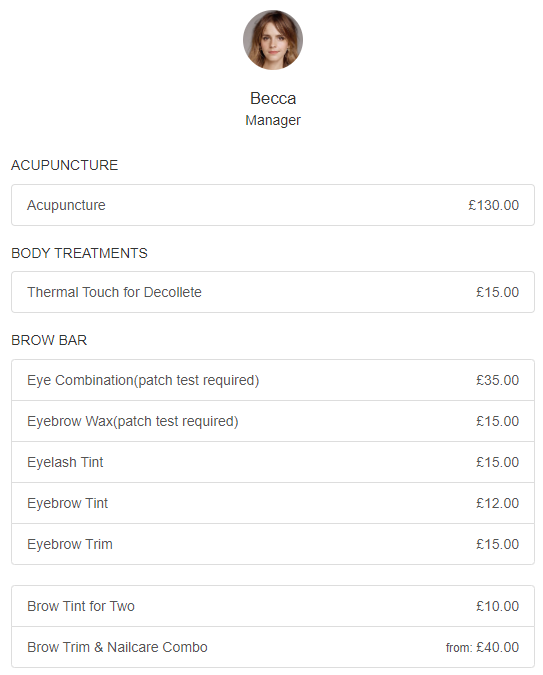
Task: Click the £35.00 Eye Combination price
Action: point(497,380)
